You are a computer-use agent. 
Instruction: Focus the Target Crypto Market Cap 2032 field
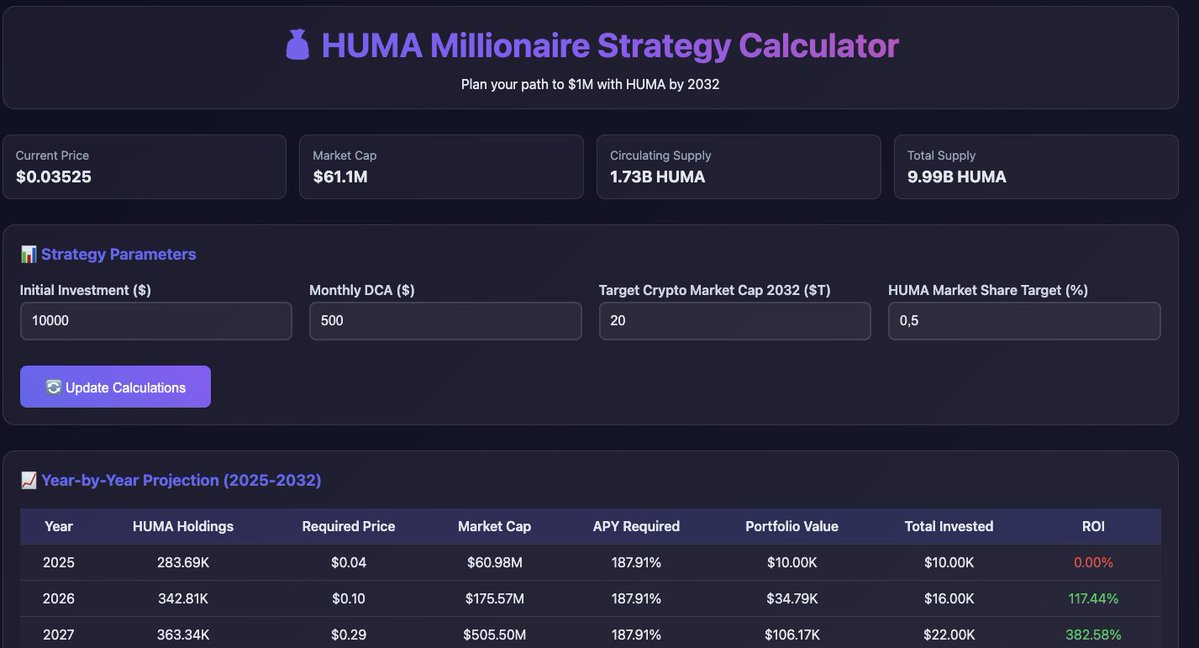pos(735,321)
